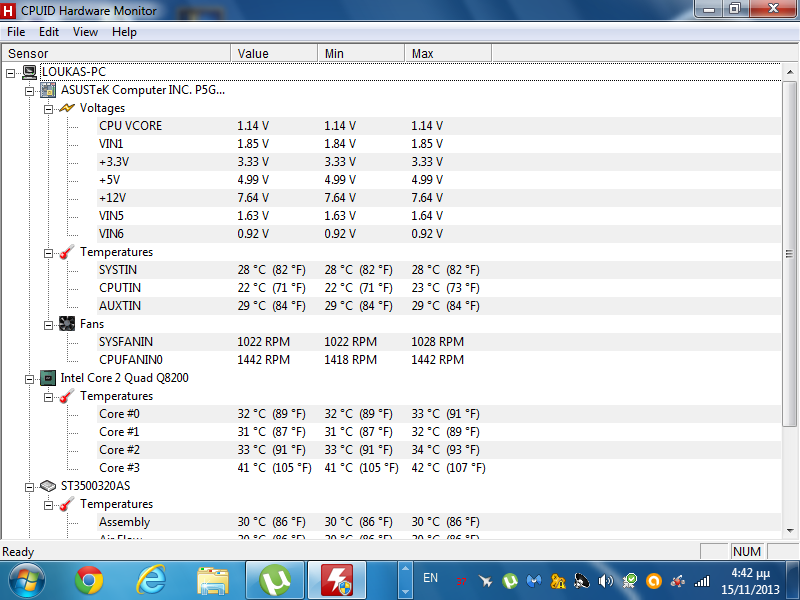The height and width of the screenshot is (600, 800).
Task: Click the uTorrent tray icon
Action: tap(510, 581)
